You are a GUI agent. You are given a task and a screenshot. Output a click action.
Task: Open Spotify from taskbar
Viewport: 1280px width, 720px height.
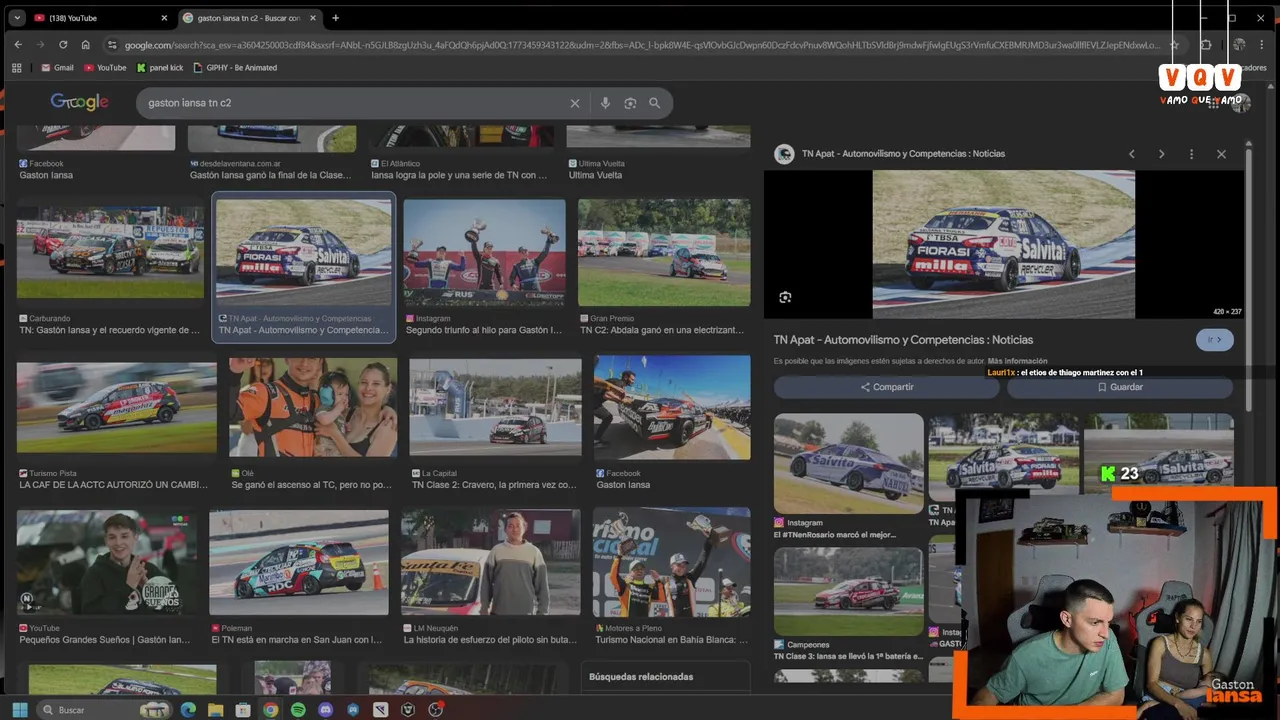(298, 709)
